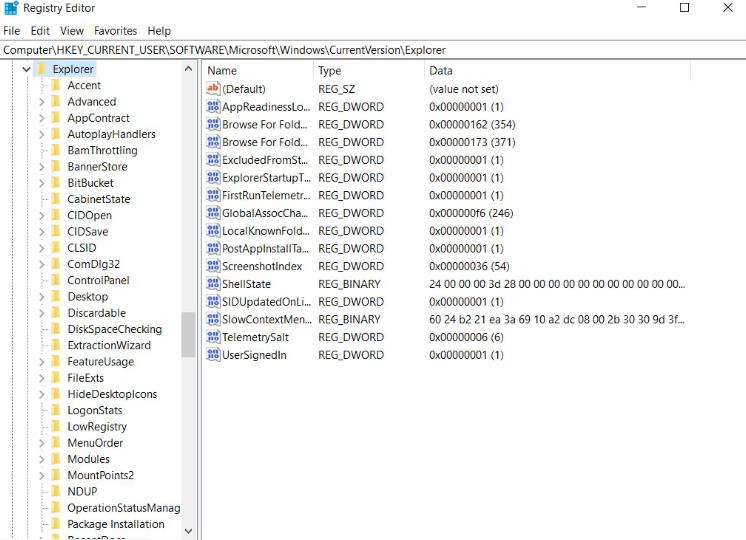Click the ControlPanel key folder icon
The image size is (746, 540).
click(x=56, y=280)
